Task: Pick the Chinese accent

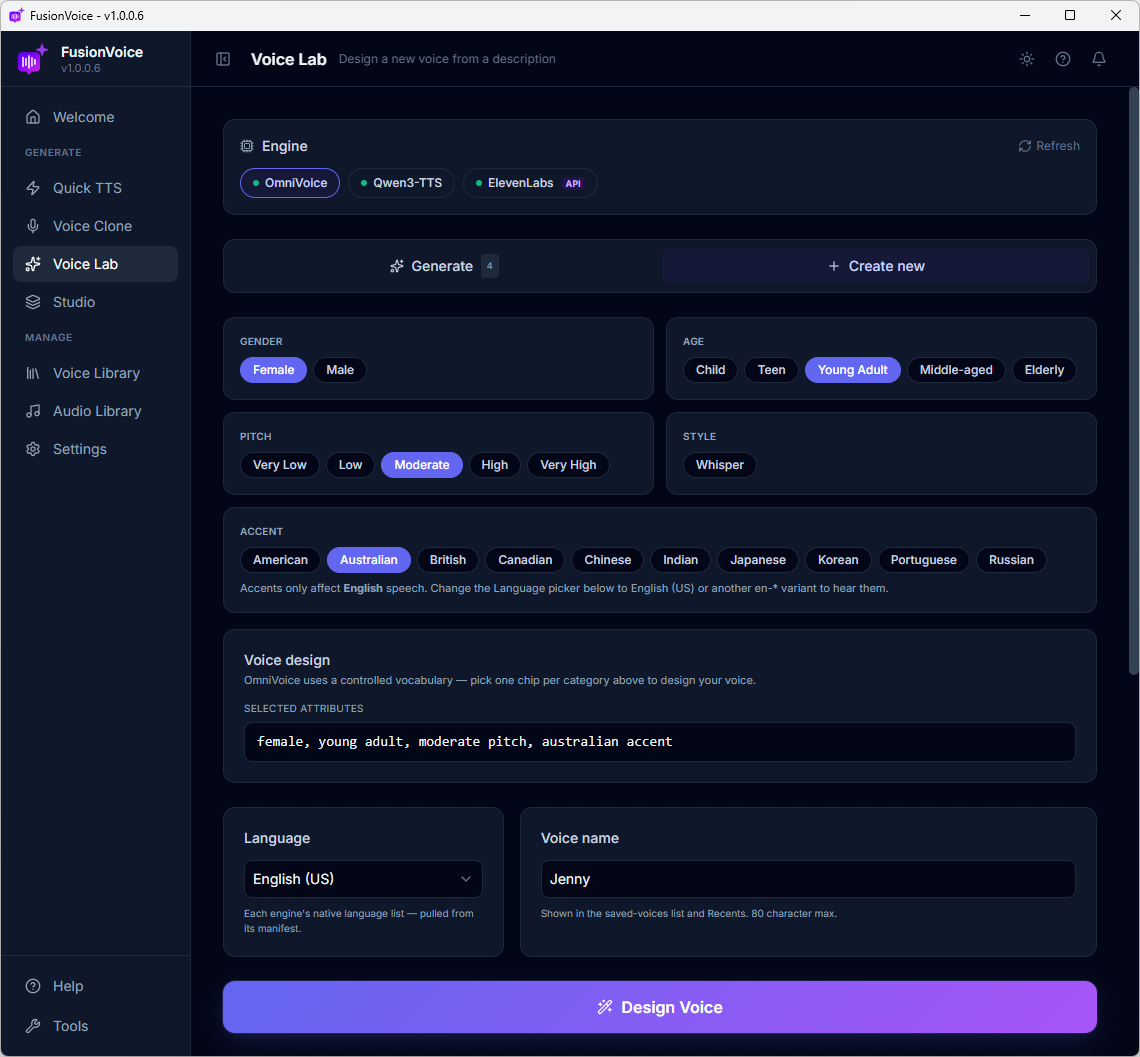Action: [x=608, y=560]
